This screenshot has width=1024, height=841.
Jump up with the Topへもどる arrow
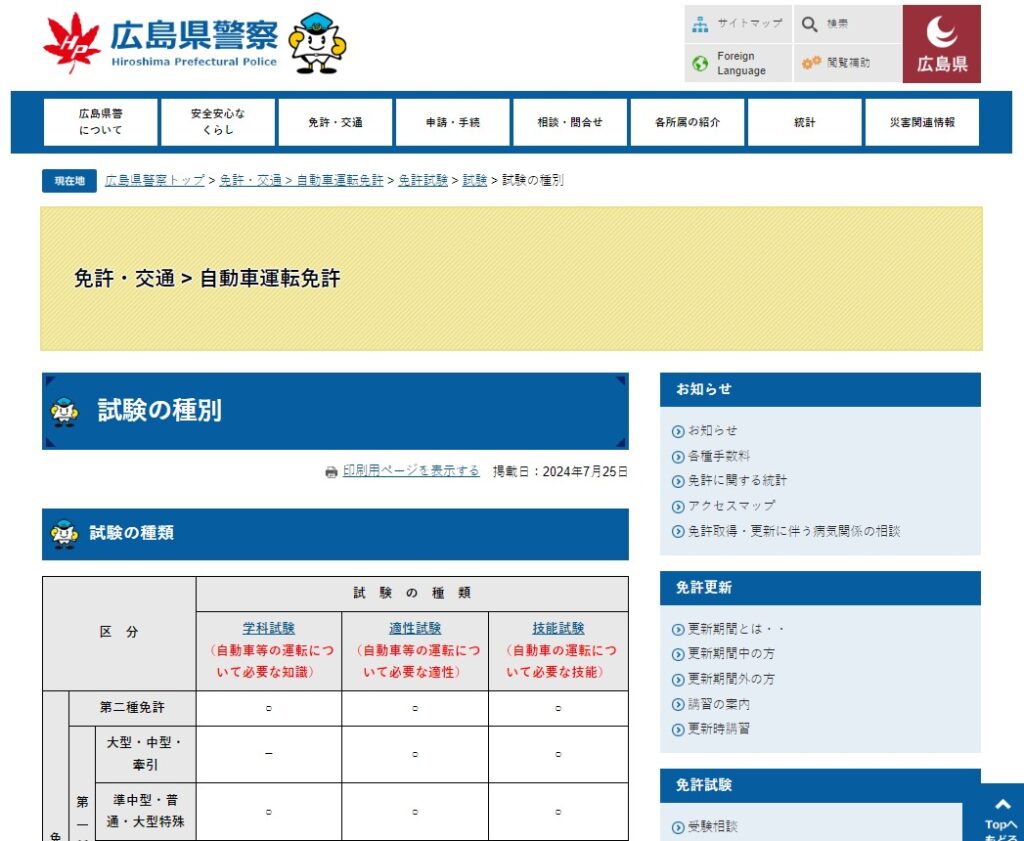(1001, 814)
